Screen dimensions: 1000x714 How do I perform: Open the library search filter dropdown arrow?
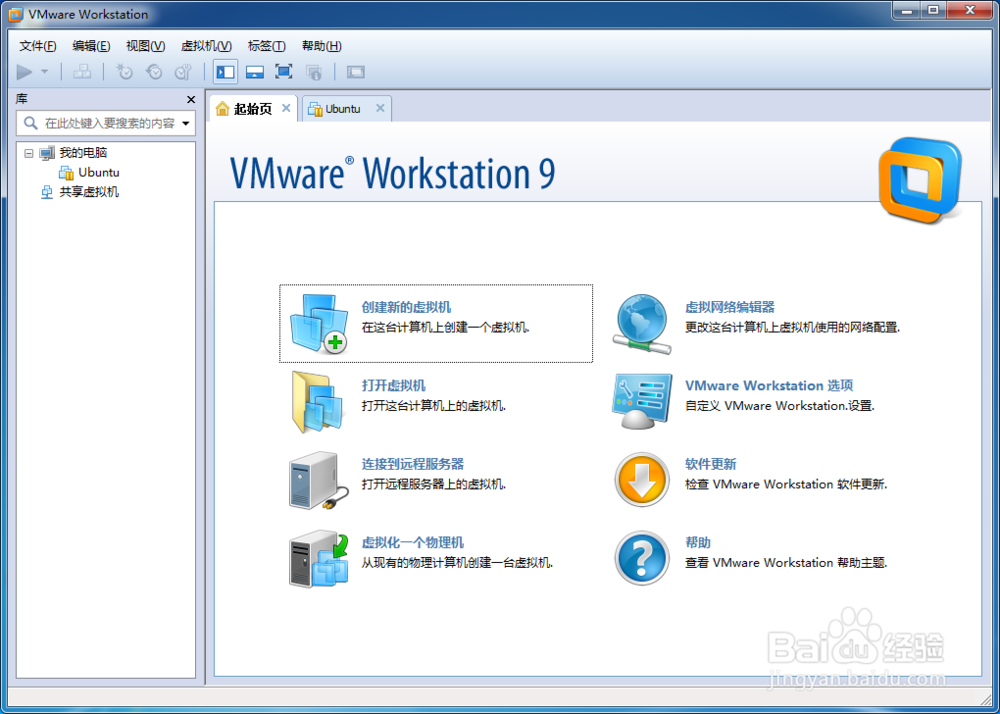[x=186, y=124]
